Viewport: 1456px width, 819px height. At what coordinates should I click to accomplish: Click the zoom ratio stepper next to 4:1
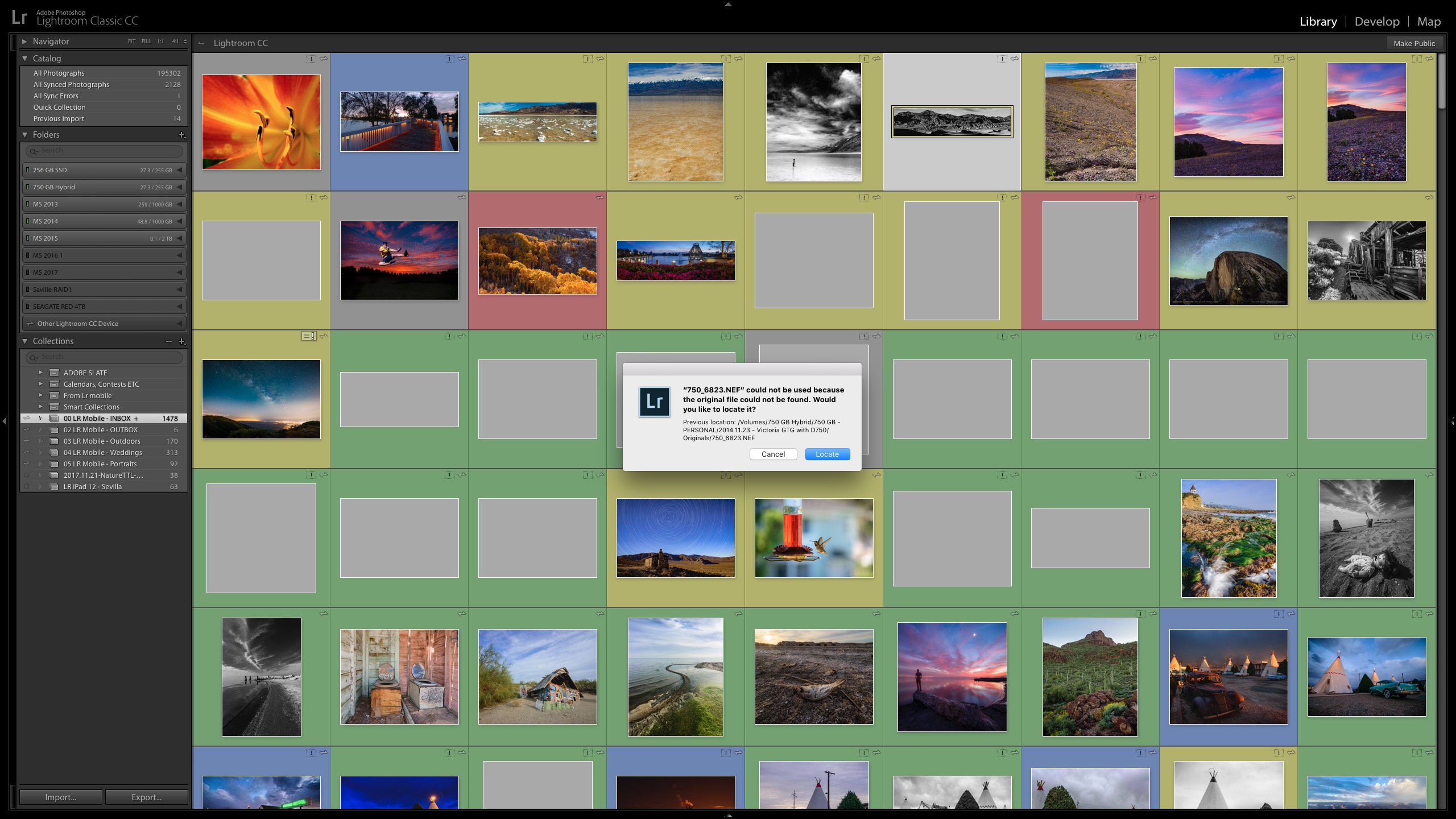(185, 41)
